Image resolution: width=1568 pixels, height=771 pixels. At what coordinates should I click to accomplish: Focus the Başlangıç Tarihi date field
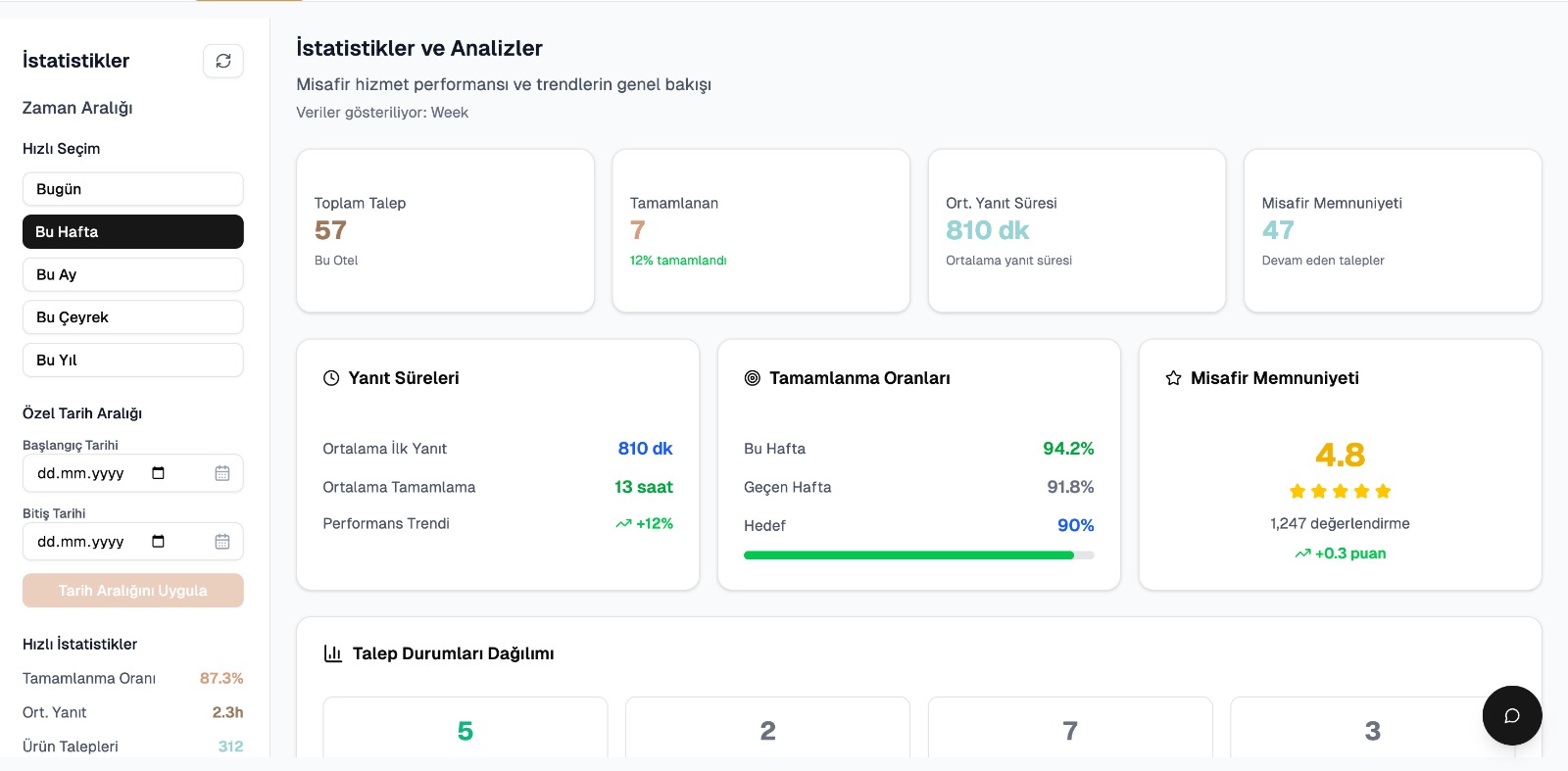click(x=133, y=473)
